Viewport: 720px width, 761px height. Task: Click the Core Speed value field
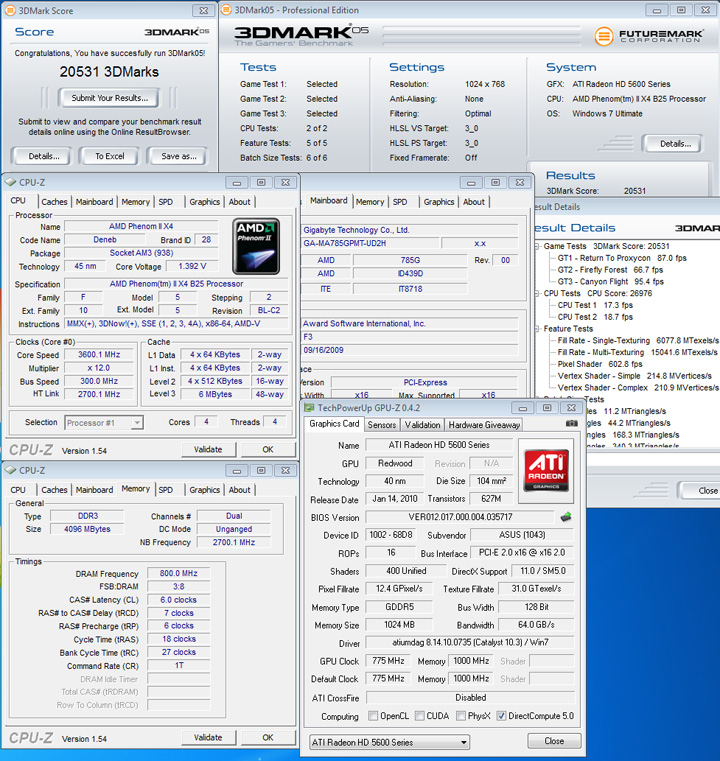coord(99,355)
